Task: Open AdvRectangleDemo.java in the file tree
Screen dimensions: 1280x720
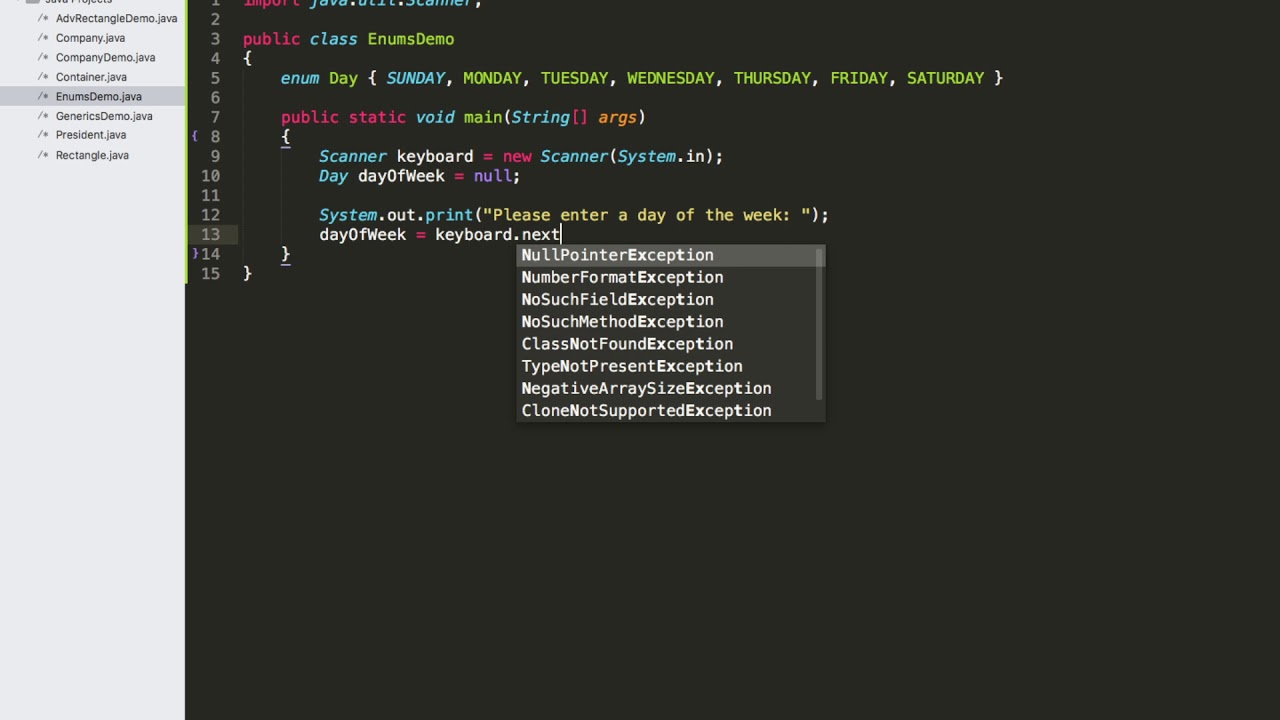Action: coord(116,18)
